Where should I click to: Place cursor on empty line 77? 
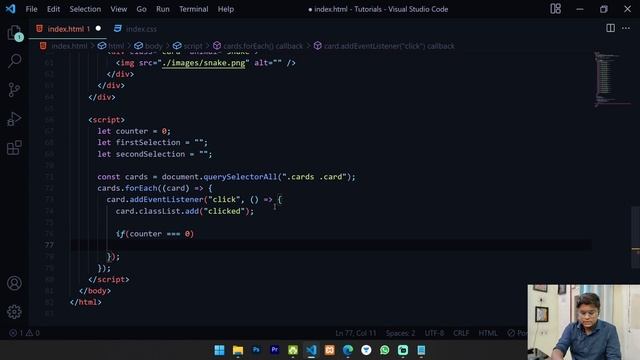pyautogui.click(x=331, y=245)
